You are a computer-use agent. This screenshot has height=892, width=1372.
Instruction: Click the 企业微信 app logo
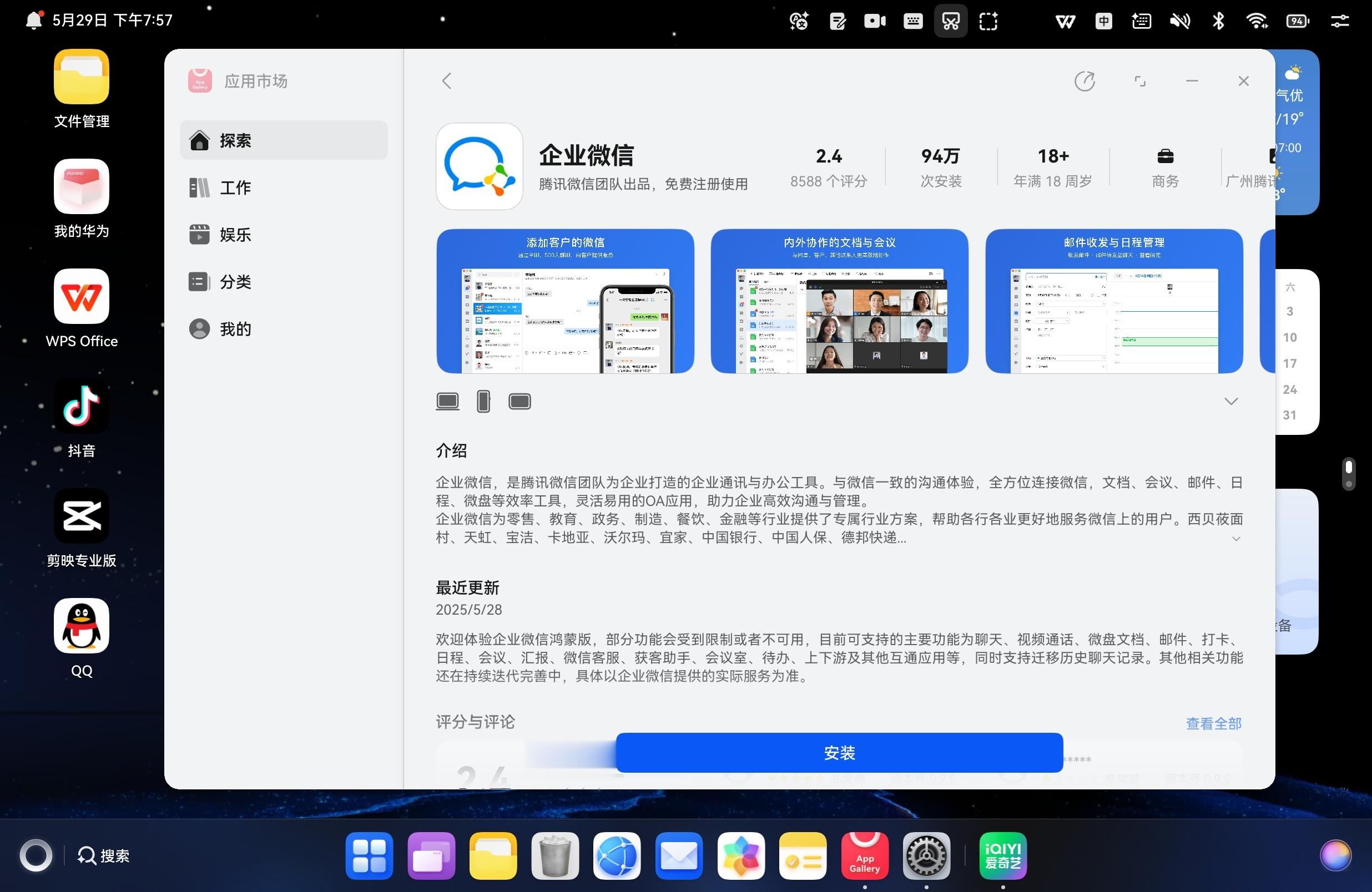tap(479, 166)
